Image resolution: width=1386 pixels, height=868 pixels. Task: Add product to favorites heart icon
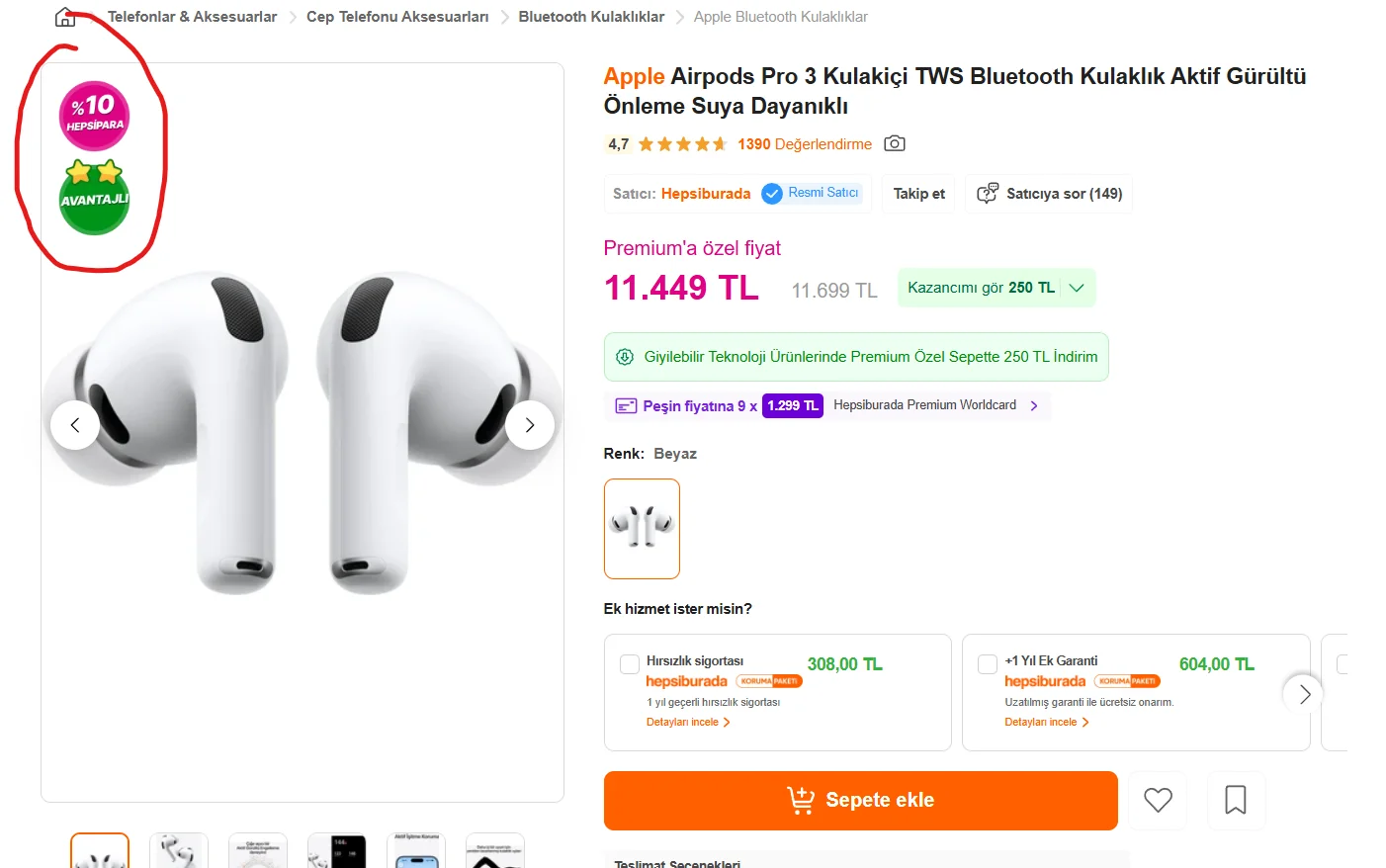click(1158, 800)
